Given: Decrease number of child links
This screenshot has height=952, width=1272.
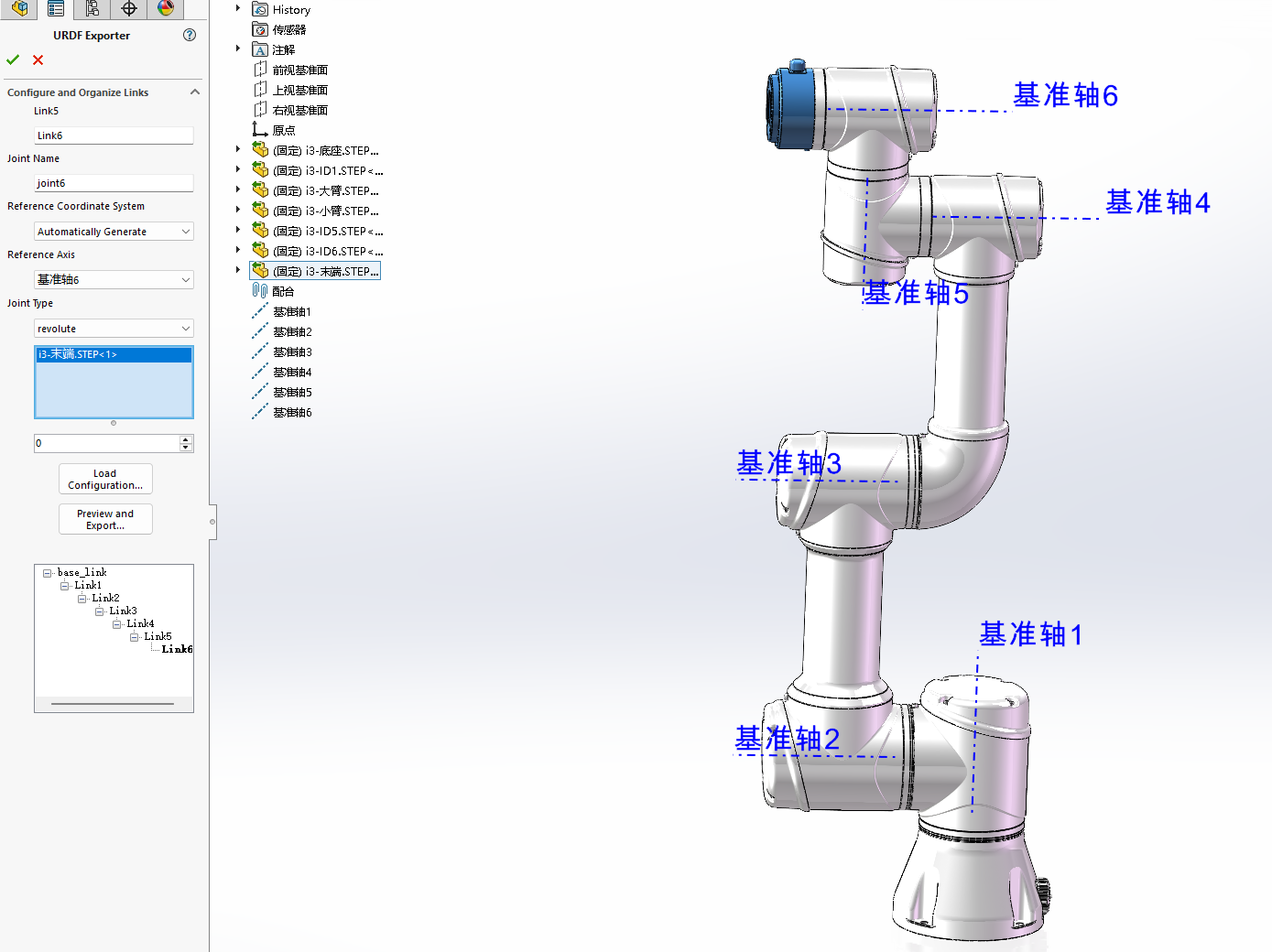Looking at the screenshot, I should pyautogui.click(x=186, y=448).
